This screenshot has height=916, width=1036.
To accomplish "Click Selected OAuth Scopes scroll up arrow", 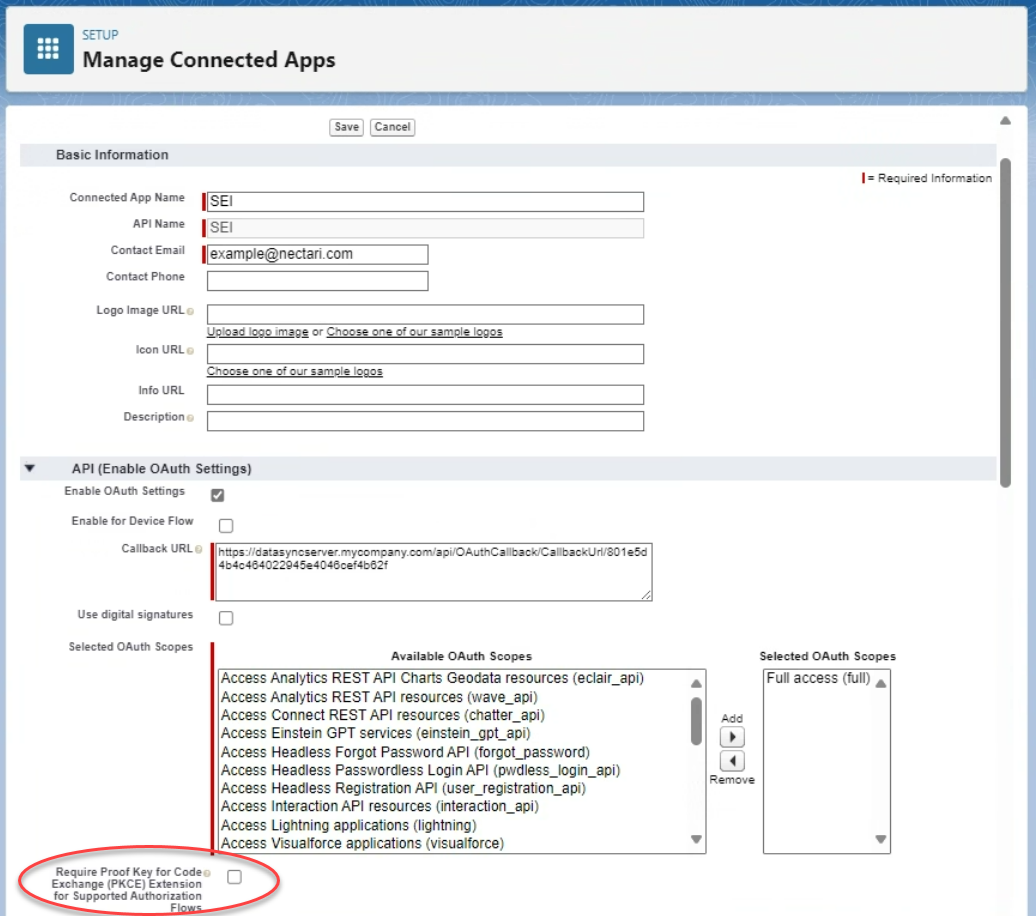I will (x=881, y=683).
